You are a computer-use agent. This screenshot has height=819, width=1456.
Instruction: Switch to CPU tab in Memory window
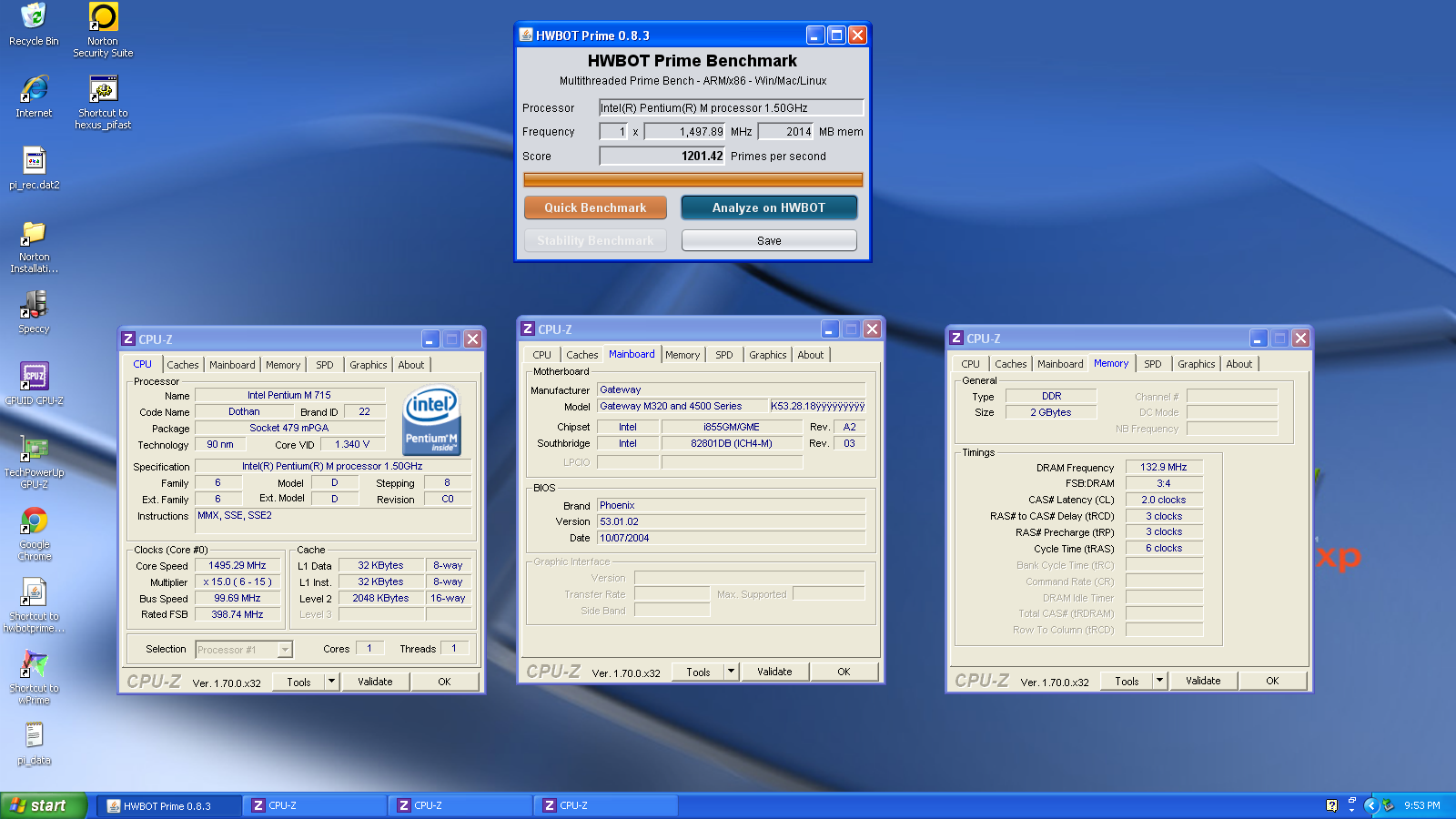[970, 364]
